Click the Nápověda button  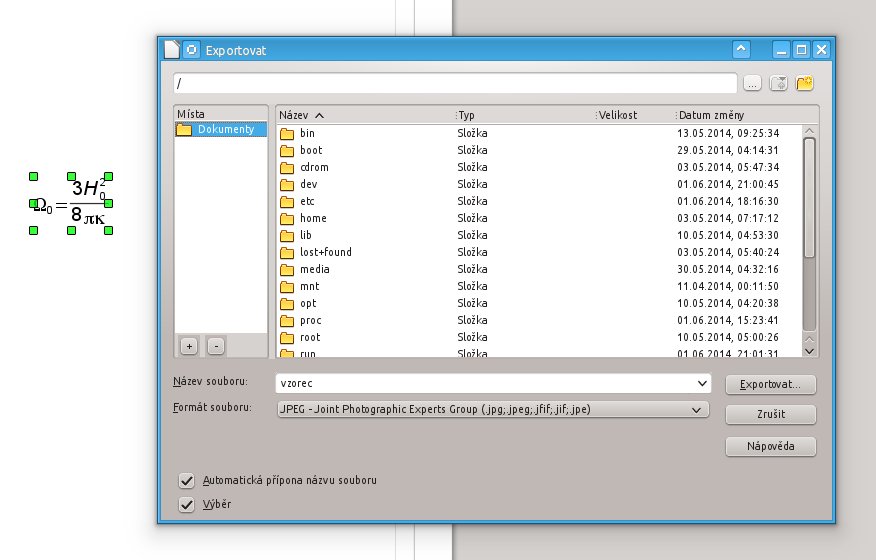pyautogui.click(x=770, y=447)
